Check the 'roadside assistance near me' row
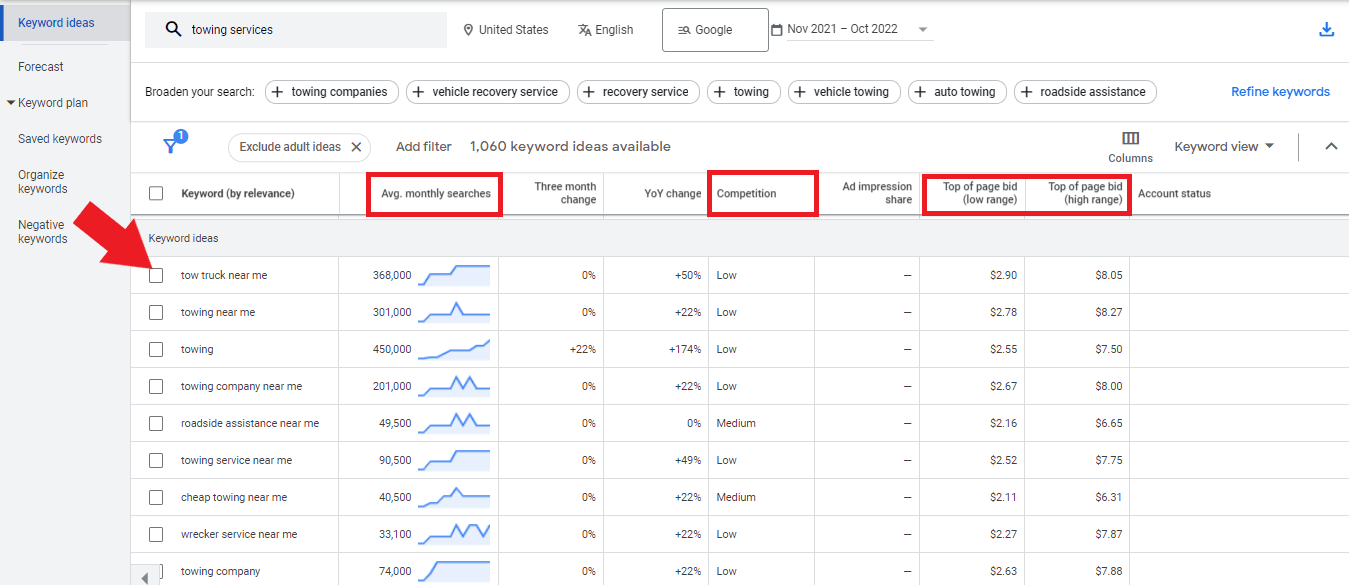This screenshot has height=585, width=1349. coord(156,422)
